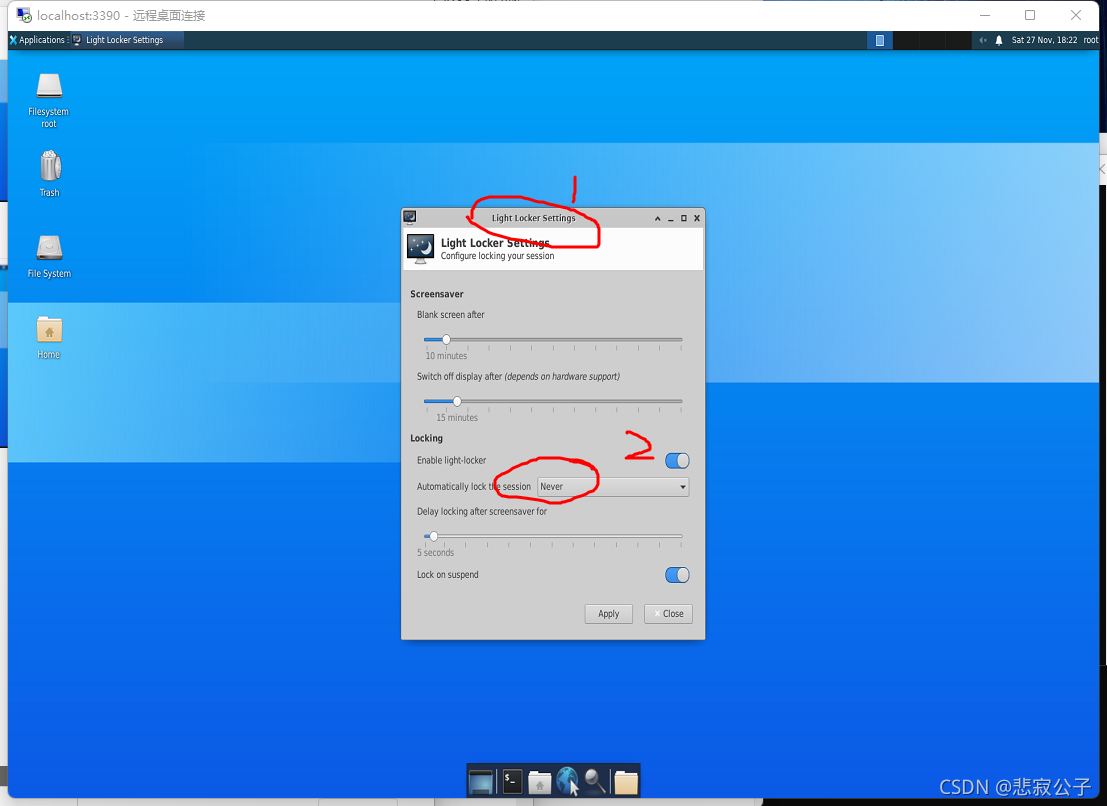Viewport: 1107px width, 806px height.
Task: Select the first workspace in switcher
Action: click(880, 40)
